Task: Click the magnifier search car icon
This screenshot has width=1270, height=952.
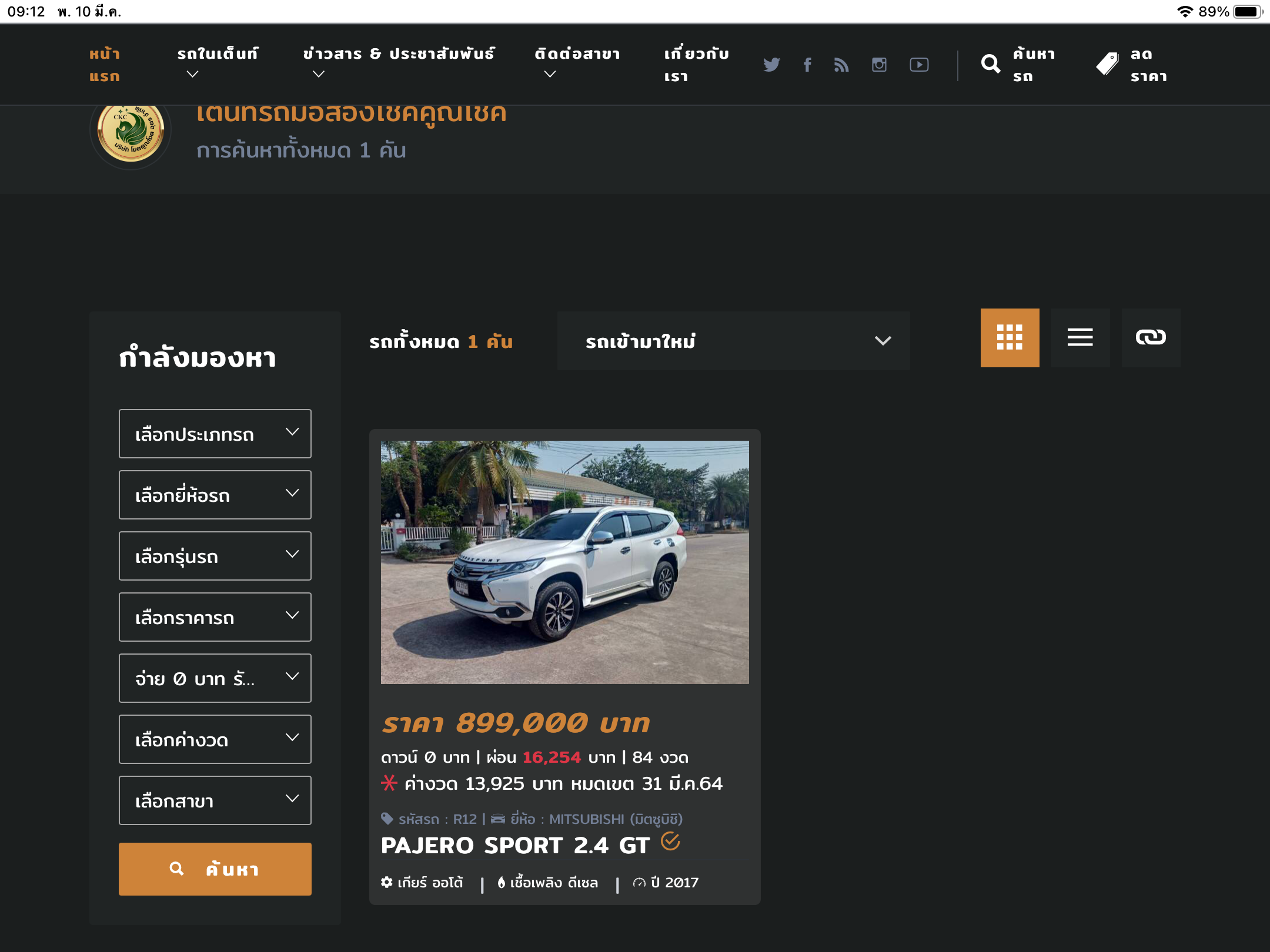Action: [x=991, y=64]
